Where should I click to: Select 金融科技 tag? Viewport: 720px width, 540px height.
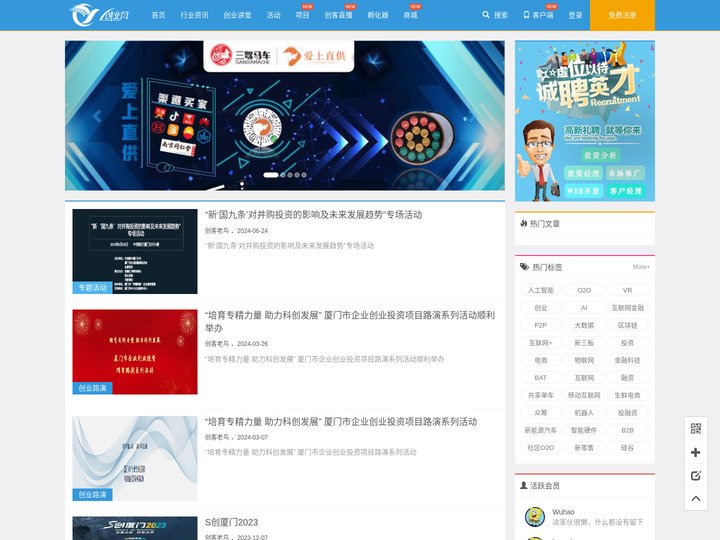tap(627, 360)
